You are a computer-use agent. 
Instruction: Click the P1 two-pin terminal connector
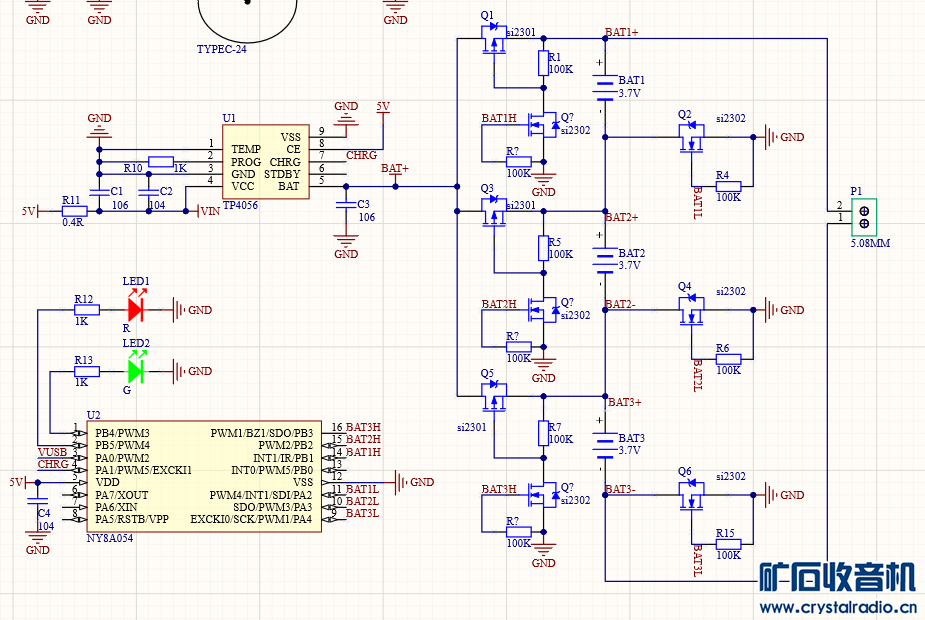point(864,218)
